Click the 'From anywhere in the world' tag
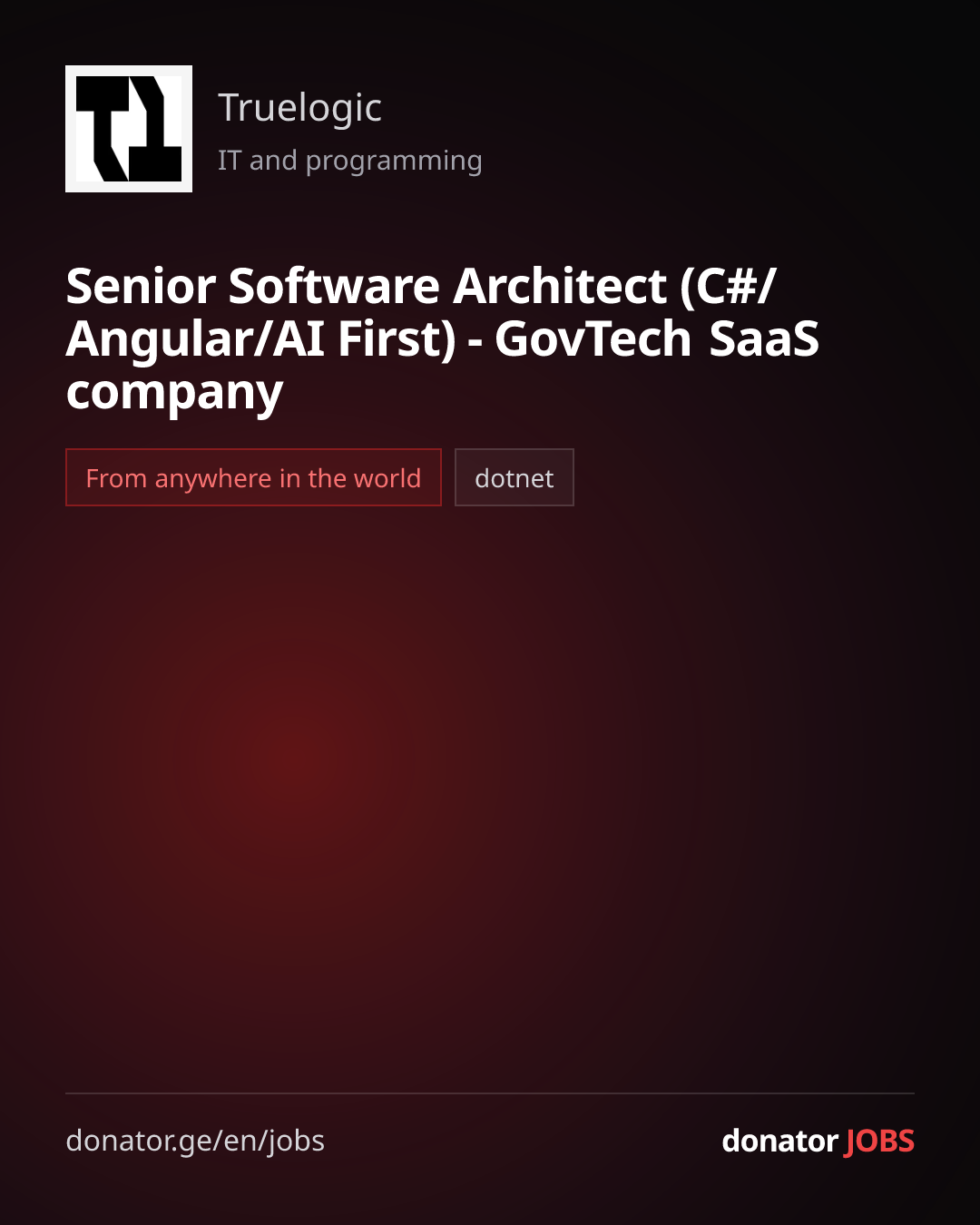The height and width of the screenshot is (1225, 980). pos(253,477)
